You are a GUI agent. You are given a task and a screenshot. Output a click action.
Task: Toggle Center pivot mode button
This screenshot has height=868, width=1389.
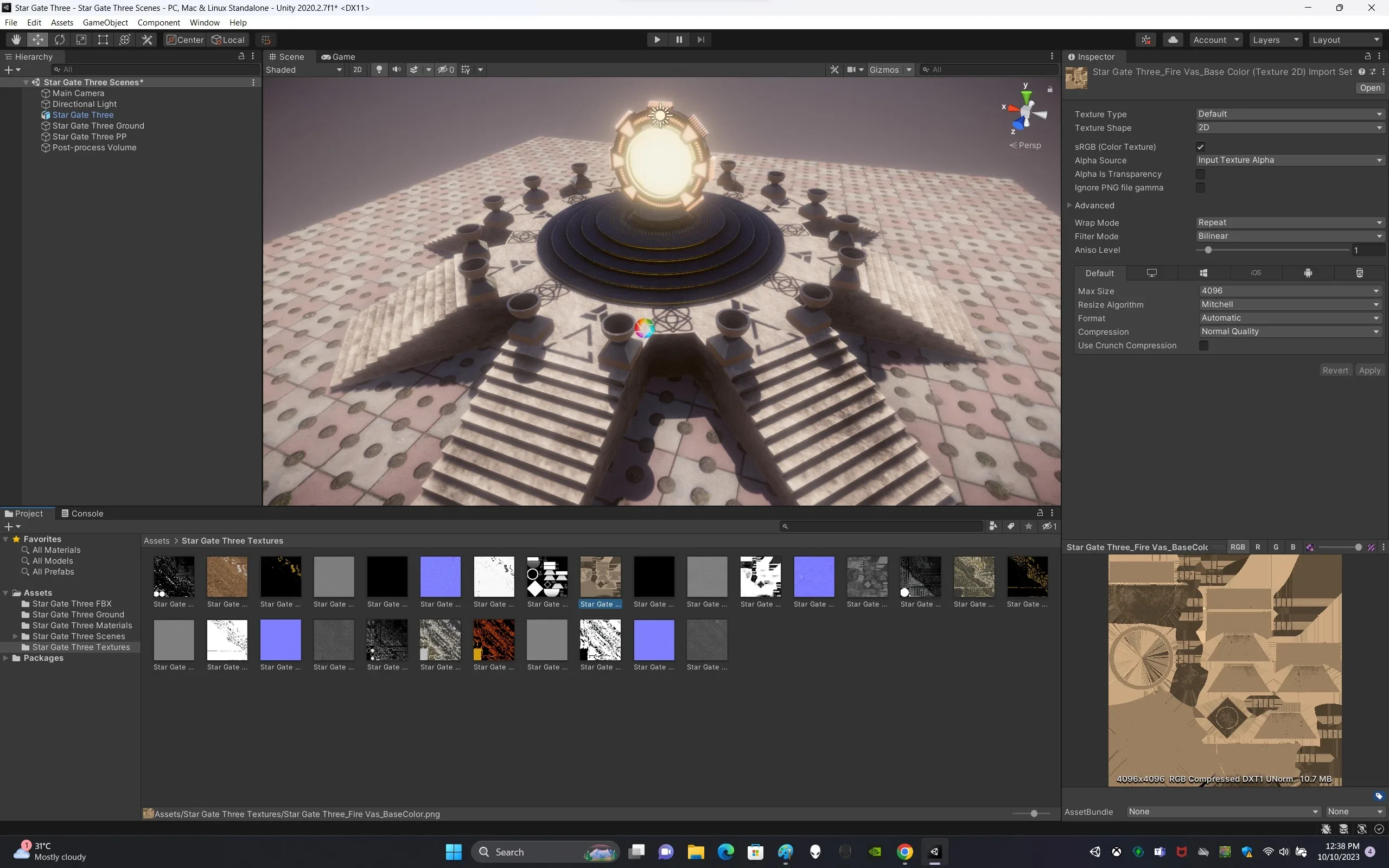tap(185, 40)
